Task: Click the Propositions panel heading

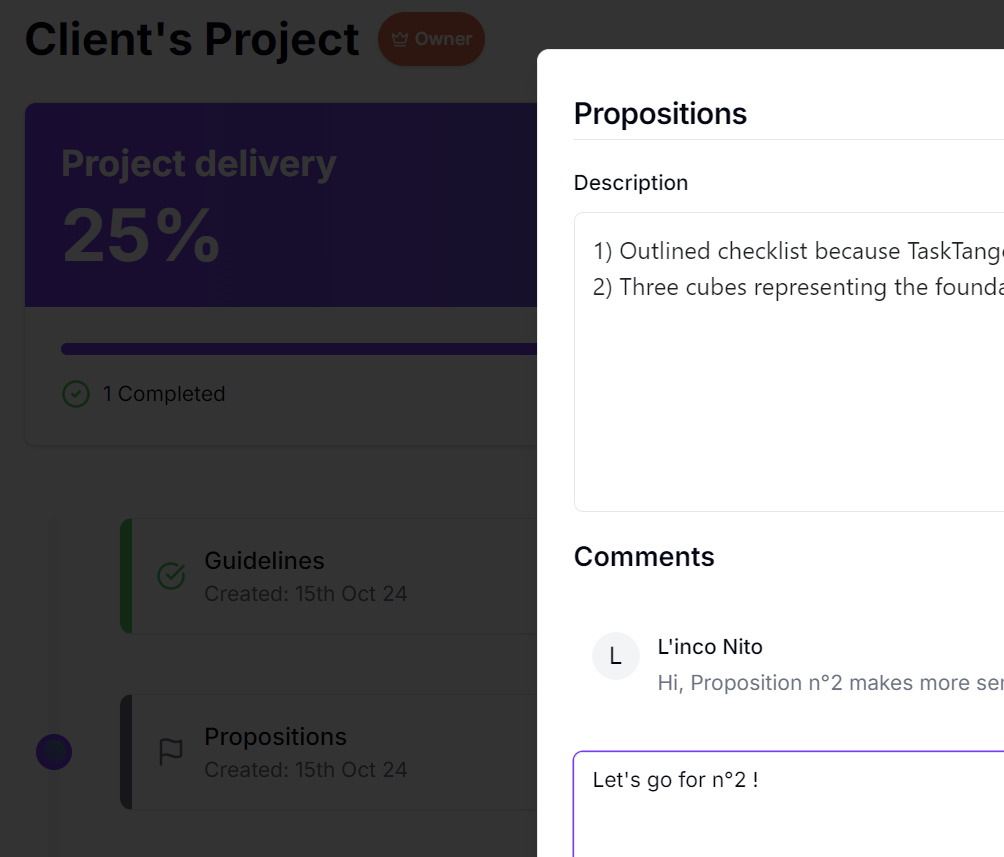Action: point(660,114)
